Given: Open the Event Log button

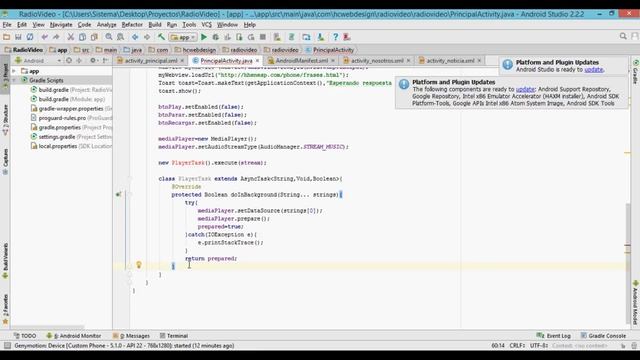Looking at the screenshot, I should (553, 336).
